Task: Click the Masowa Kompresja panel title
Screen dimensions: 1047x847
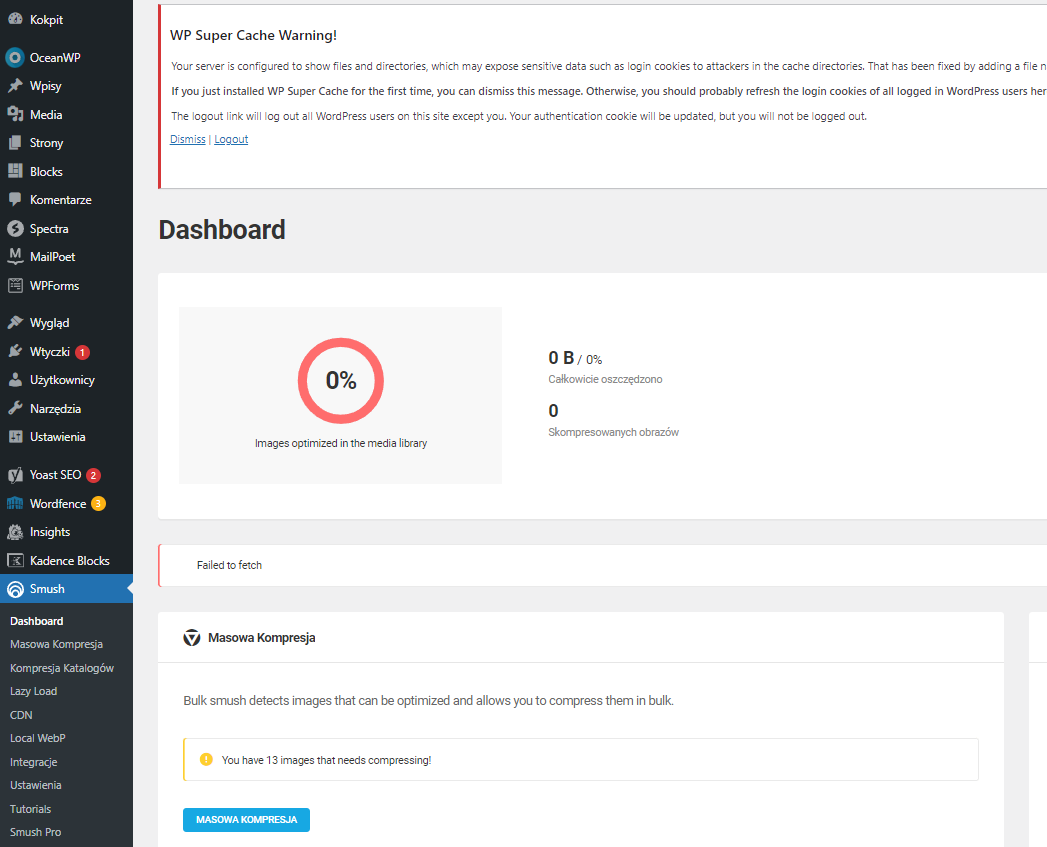Action: pyautogui.click(x=261, y=638)
